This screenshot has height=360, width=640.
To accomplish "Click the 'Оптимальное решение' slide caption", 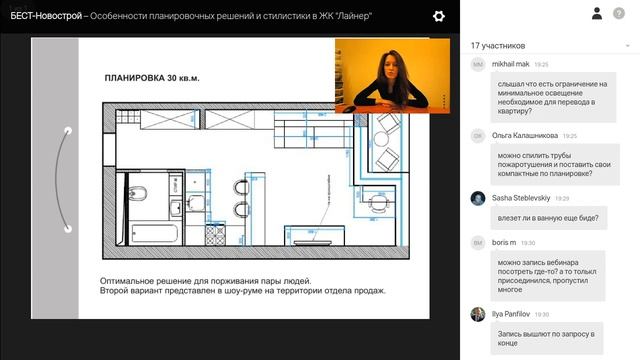I will coord(242,286).
